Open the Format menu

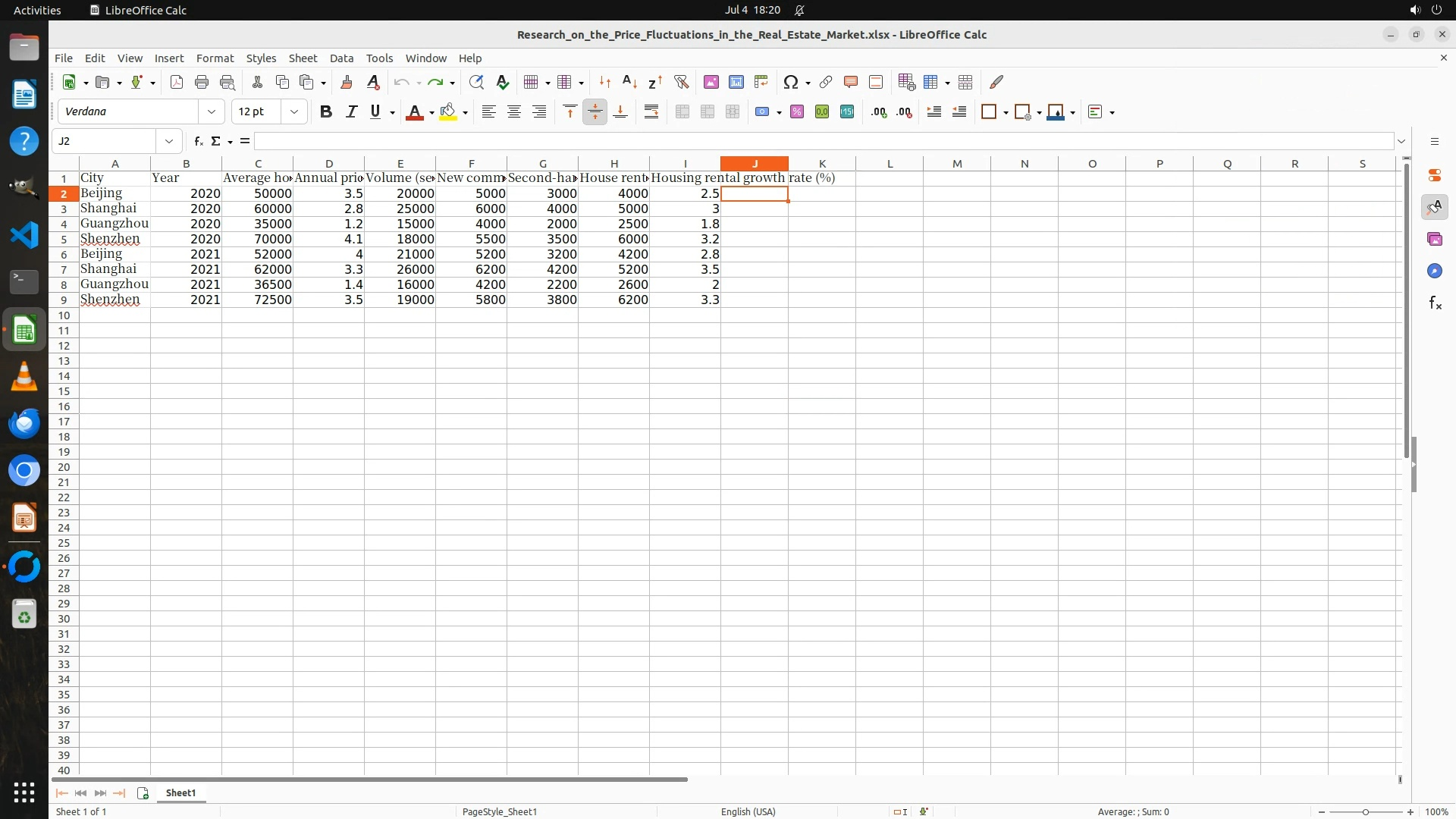215,58
